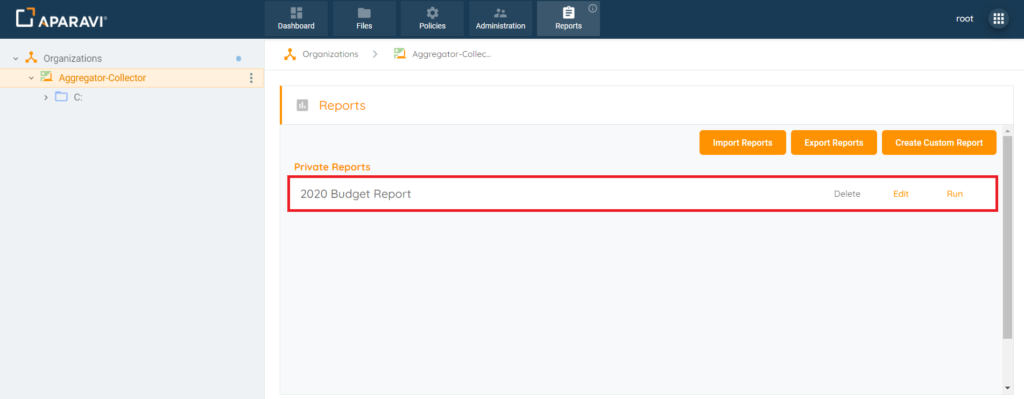Click the Organizations icon in the breadcrumb
This screenshot has width=1024, height=399.
pos(290,54)
